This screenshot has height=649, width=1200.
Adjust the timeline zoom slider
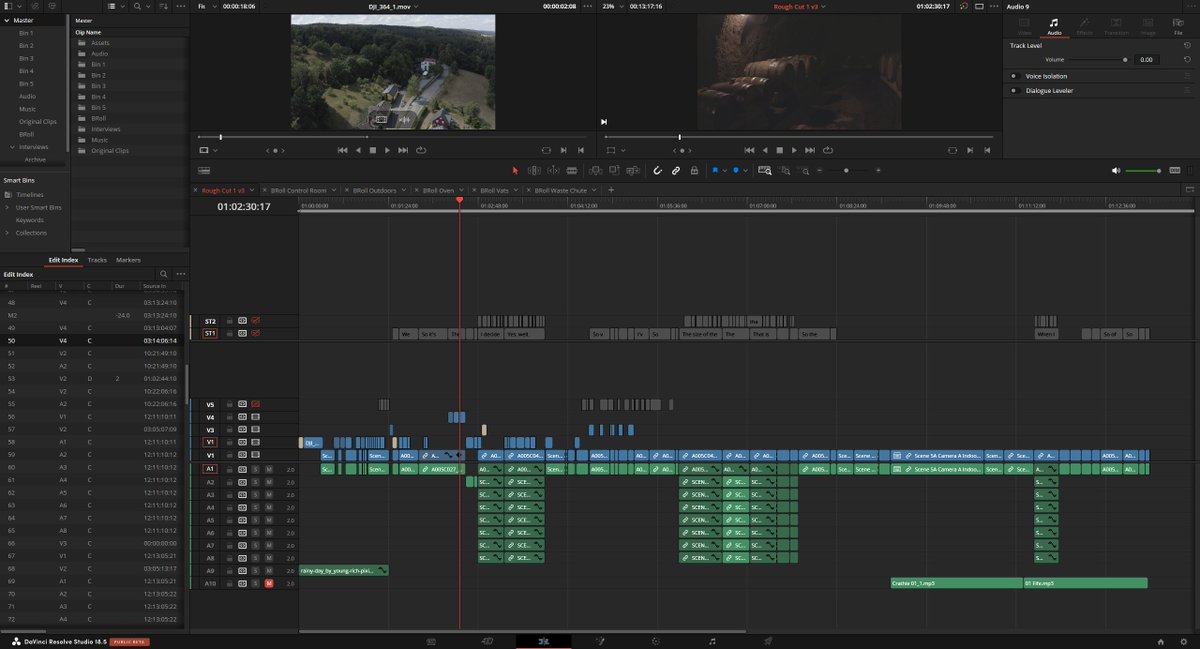click(x=847, y=170)
